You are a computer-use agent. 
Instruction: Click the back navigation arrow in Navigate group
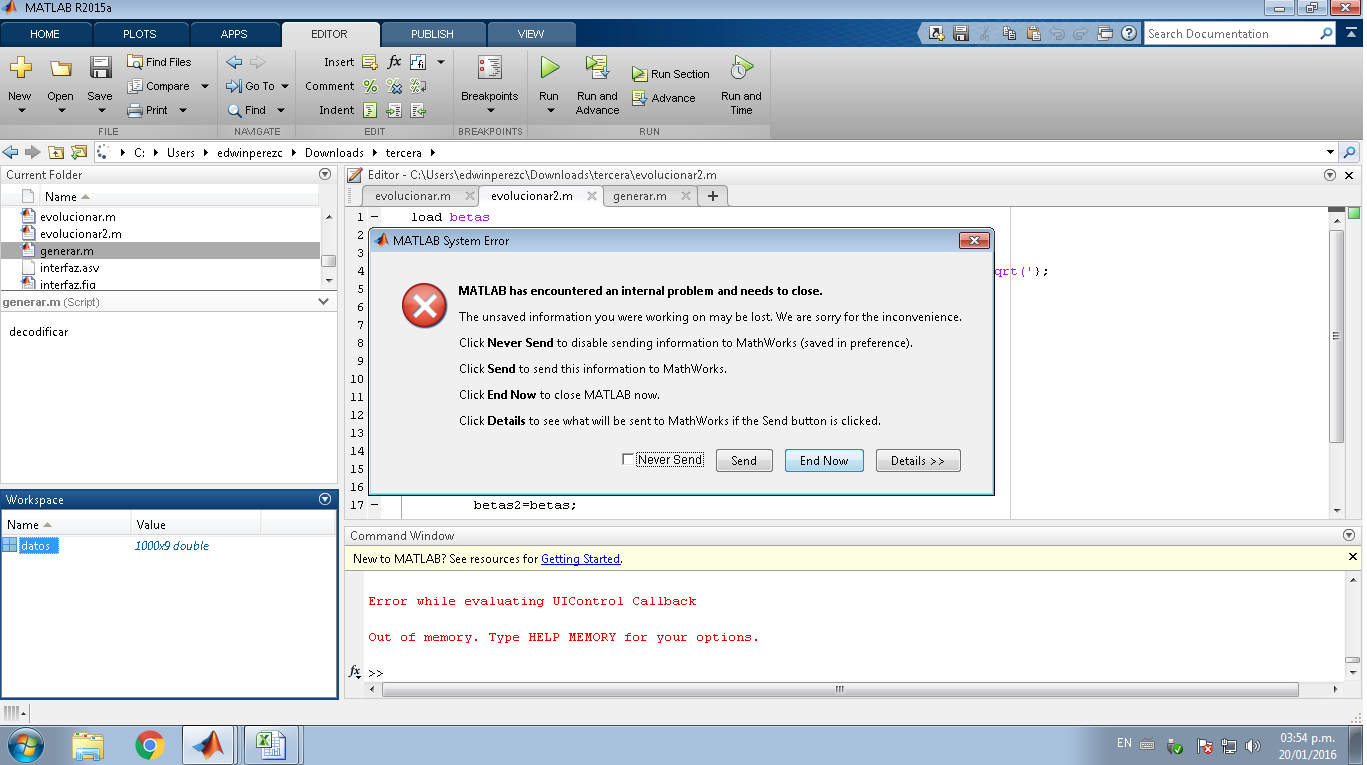pos(235,62)
